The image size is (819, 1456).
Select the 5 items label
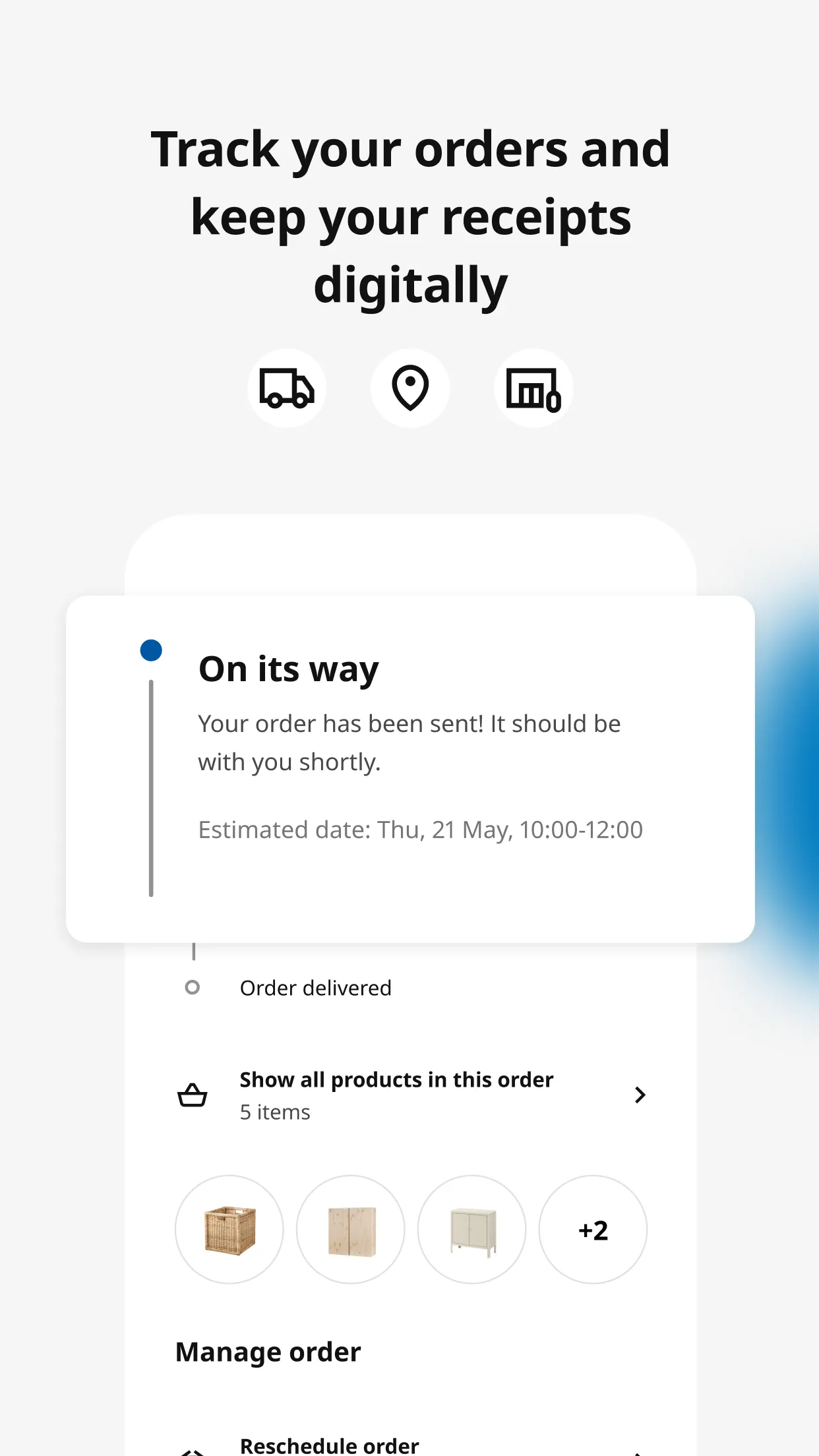click(274, 1112)
